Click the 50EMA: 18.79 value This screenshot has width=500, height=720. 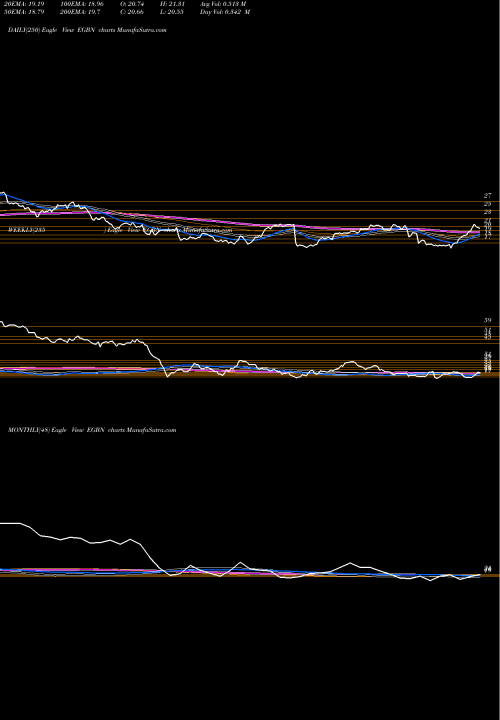click(x=24, y=12)
